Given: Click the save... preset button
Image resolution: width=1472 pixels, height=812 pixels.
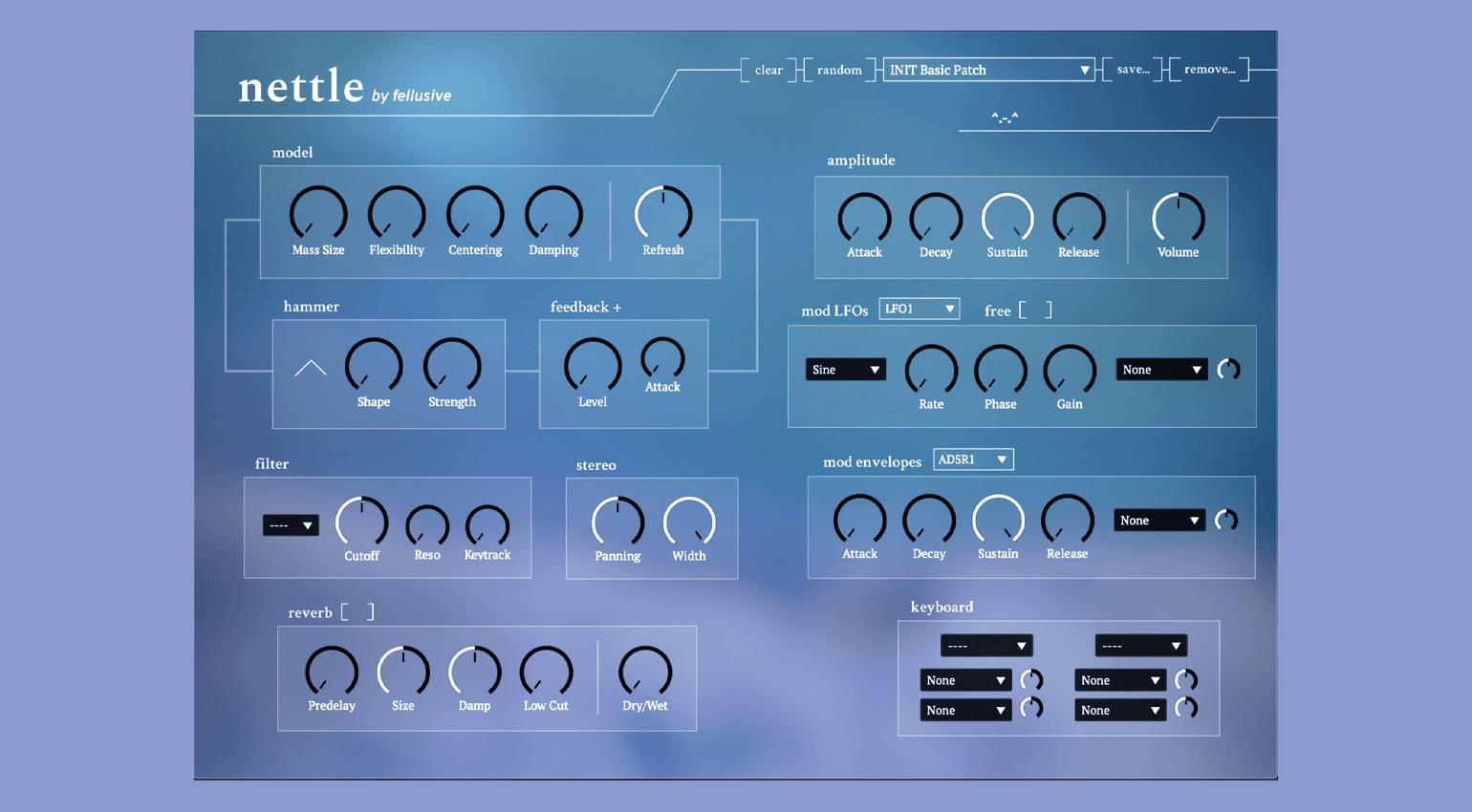Looking at the screenshot, I should (x=1133, y=70).
